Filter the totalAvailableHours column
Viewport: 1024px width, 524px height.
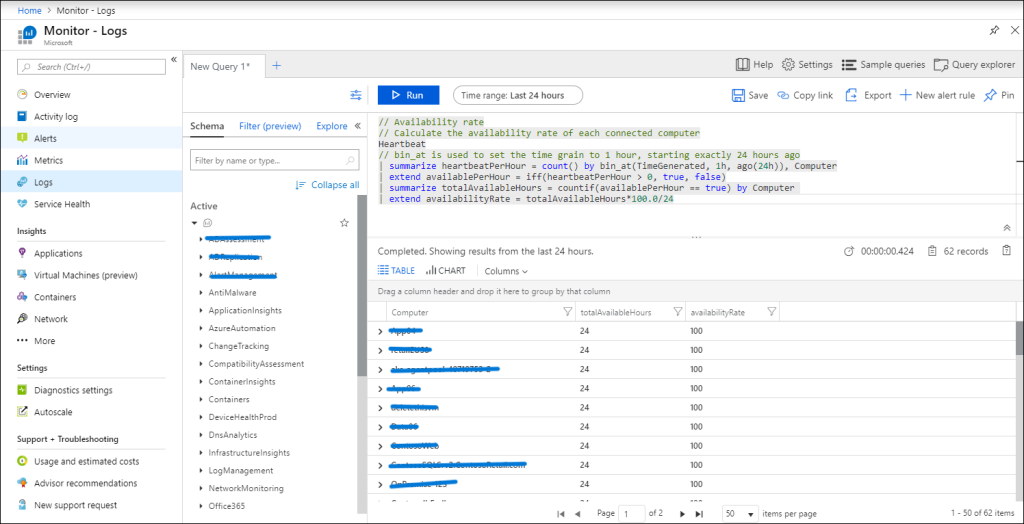tap(677, 312)
